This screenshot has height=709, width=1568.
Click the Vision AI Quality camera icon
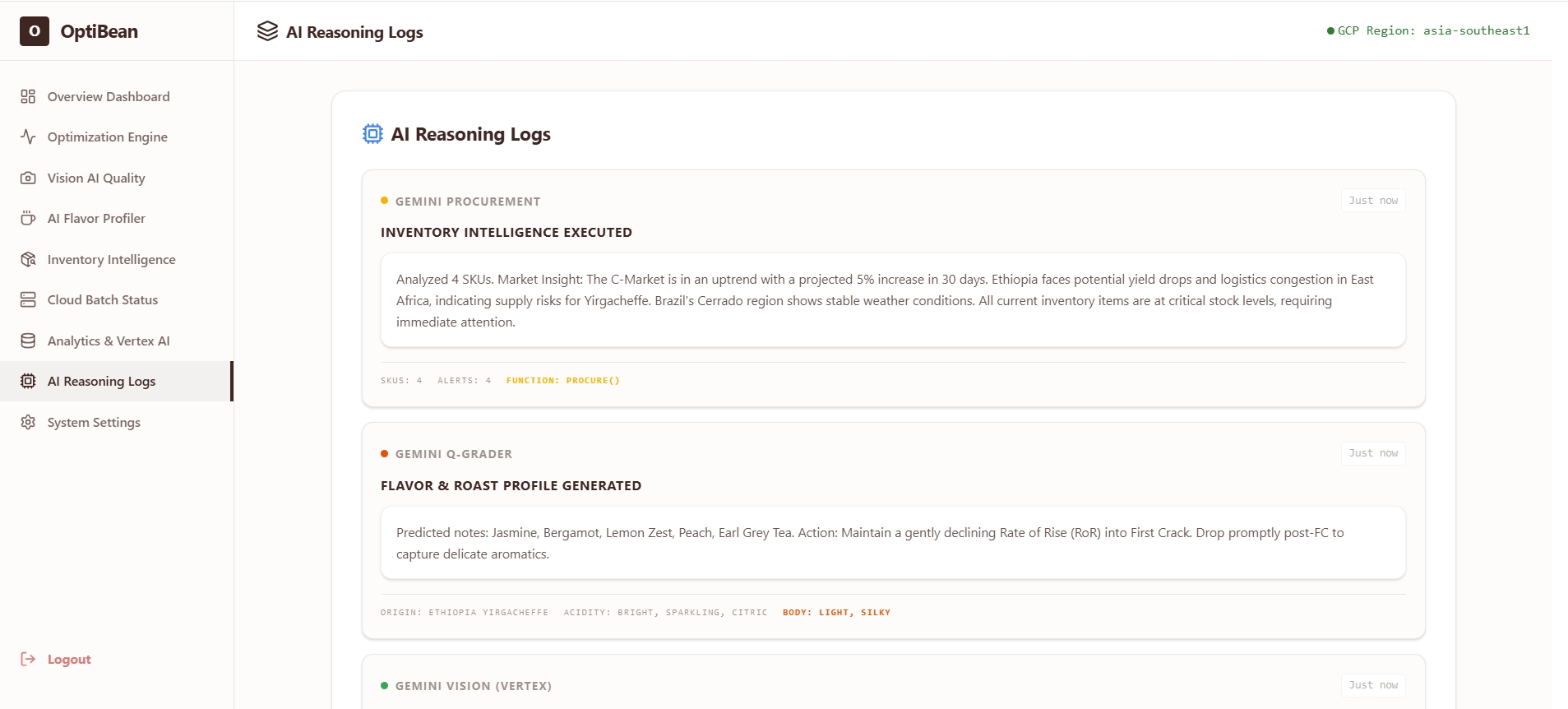point(28,178)
